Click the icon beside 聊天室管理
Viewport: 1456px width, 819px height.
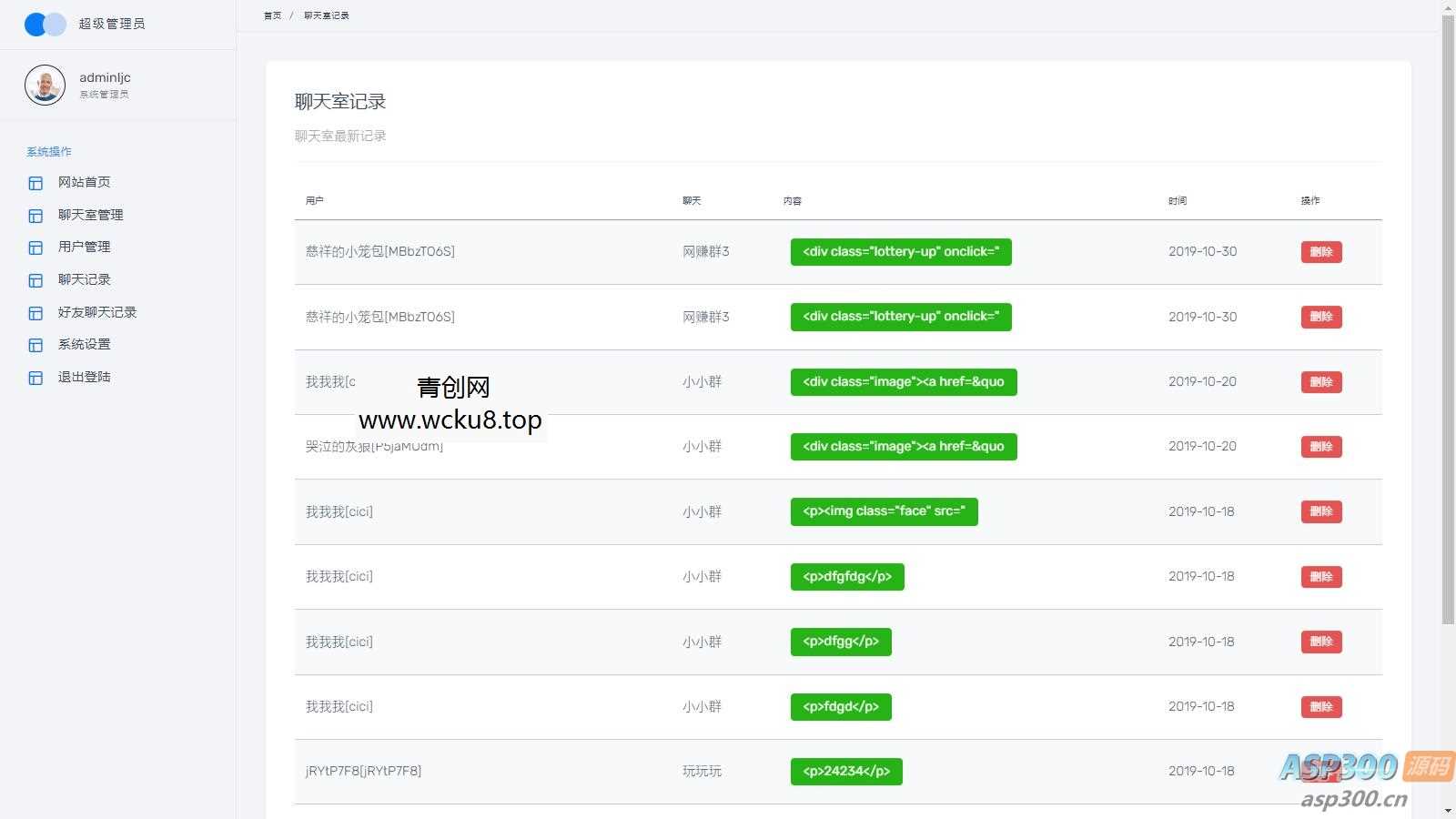[x=35, y=216]
